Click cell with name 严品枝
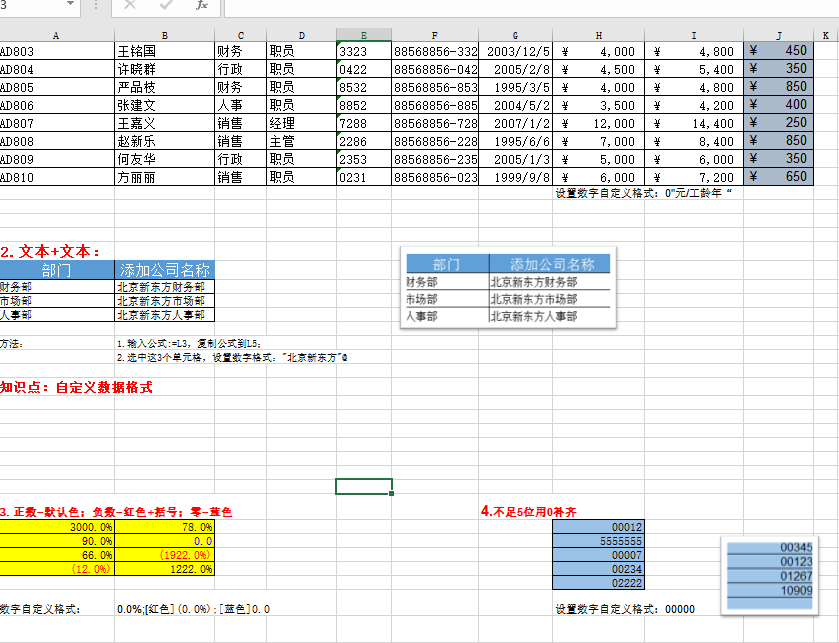 164,87
